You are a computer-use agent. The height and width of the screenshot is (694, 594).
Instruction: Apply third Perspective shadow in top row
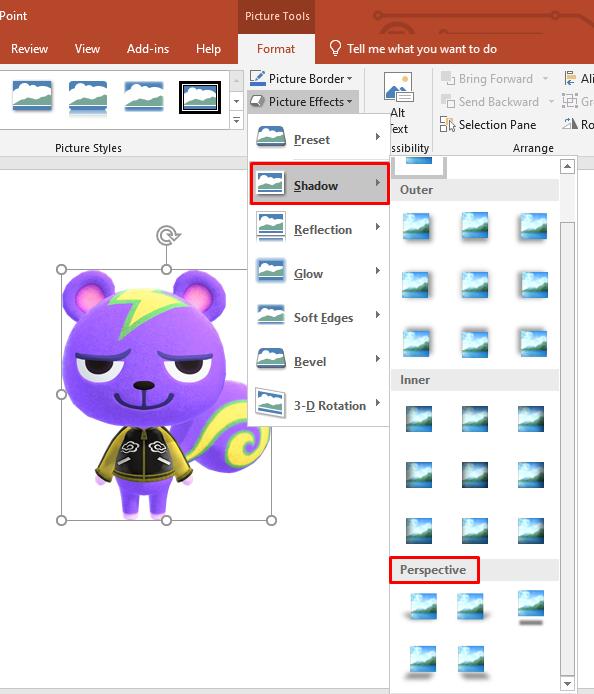531,607
